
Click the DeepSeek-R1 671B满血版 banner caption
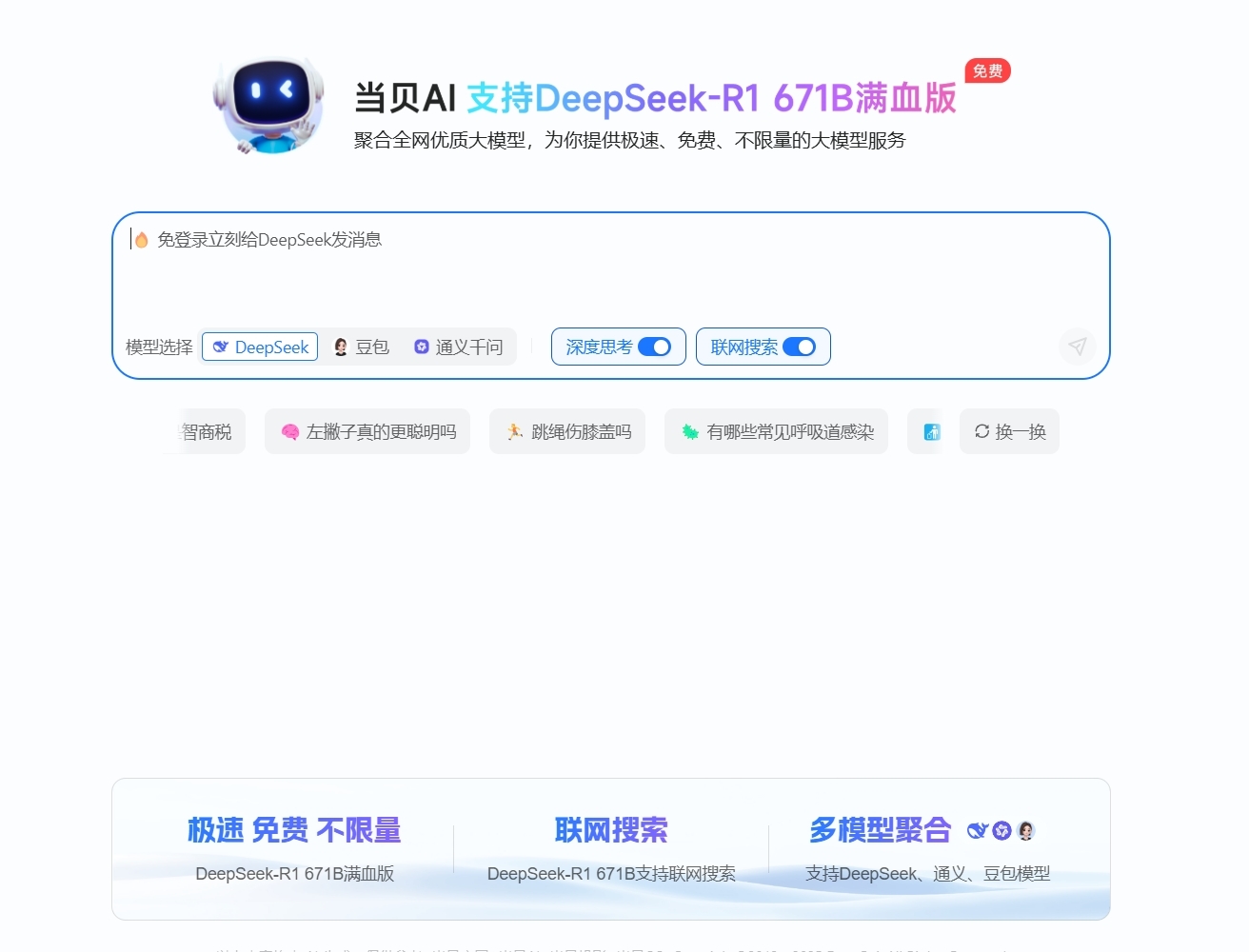pyautogui.click(x=294, y=874)
